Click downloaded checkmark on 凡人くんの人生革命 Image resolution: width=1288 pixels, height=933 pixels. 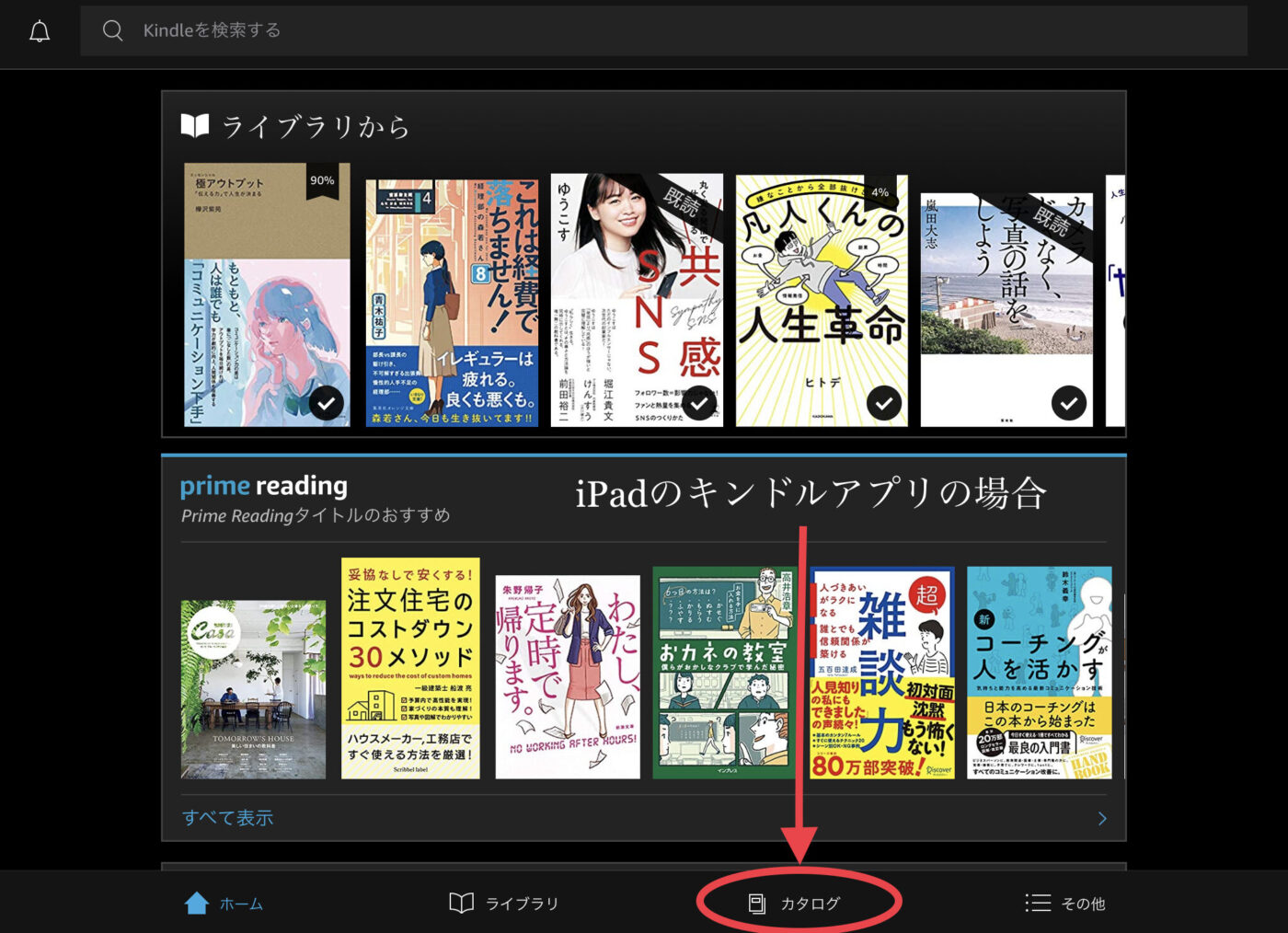884,403
